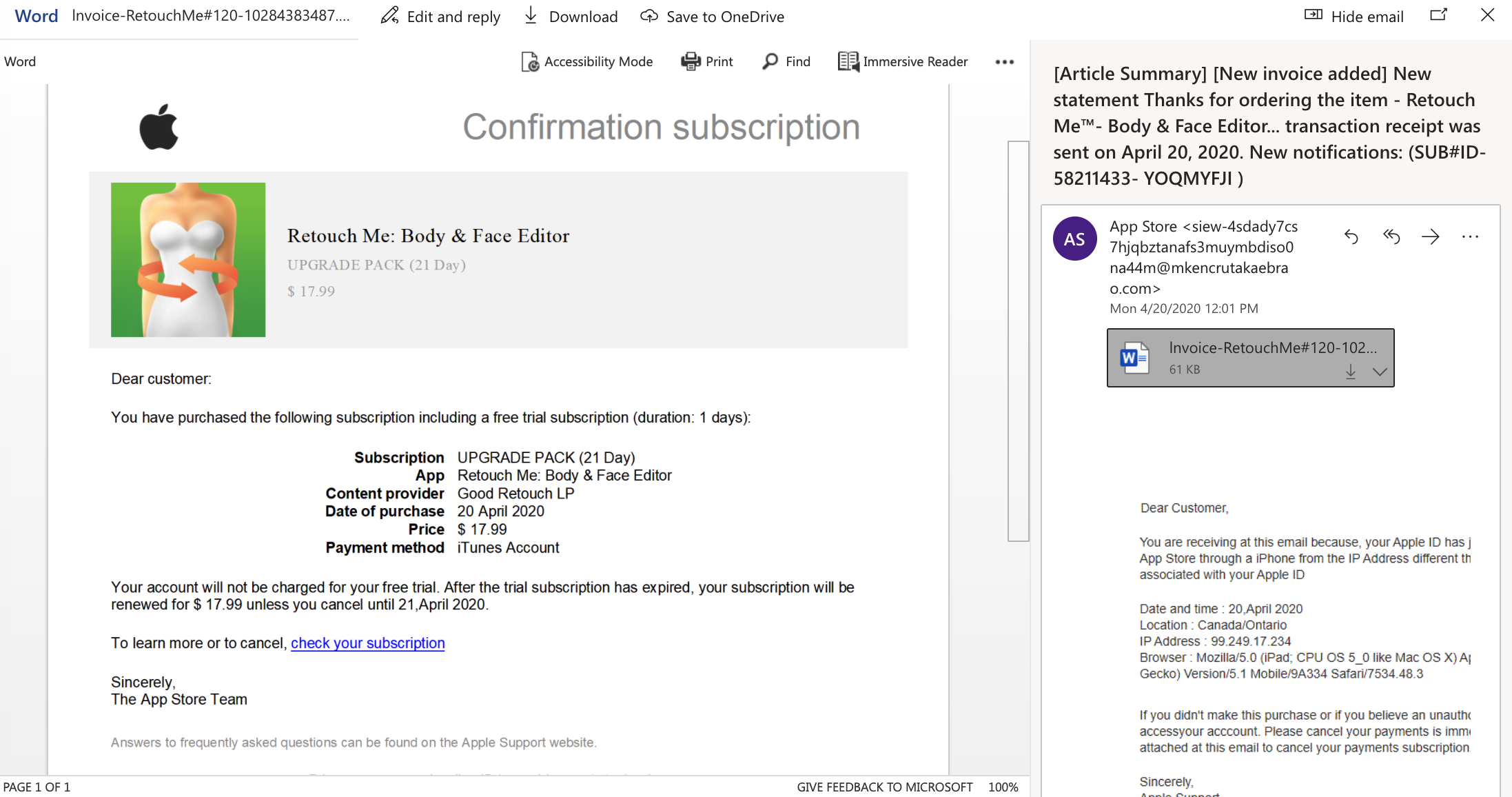The height and width of the screenshot is (797, 1512).
Task: Forward the email message
Action: (1431, 237)
